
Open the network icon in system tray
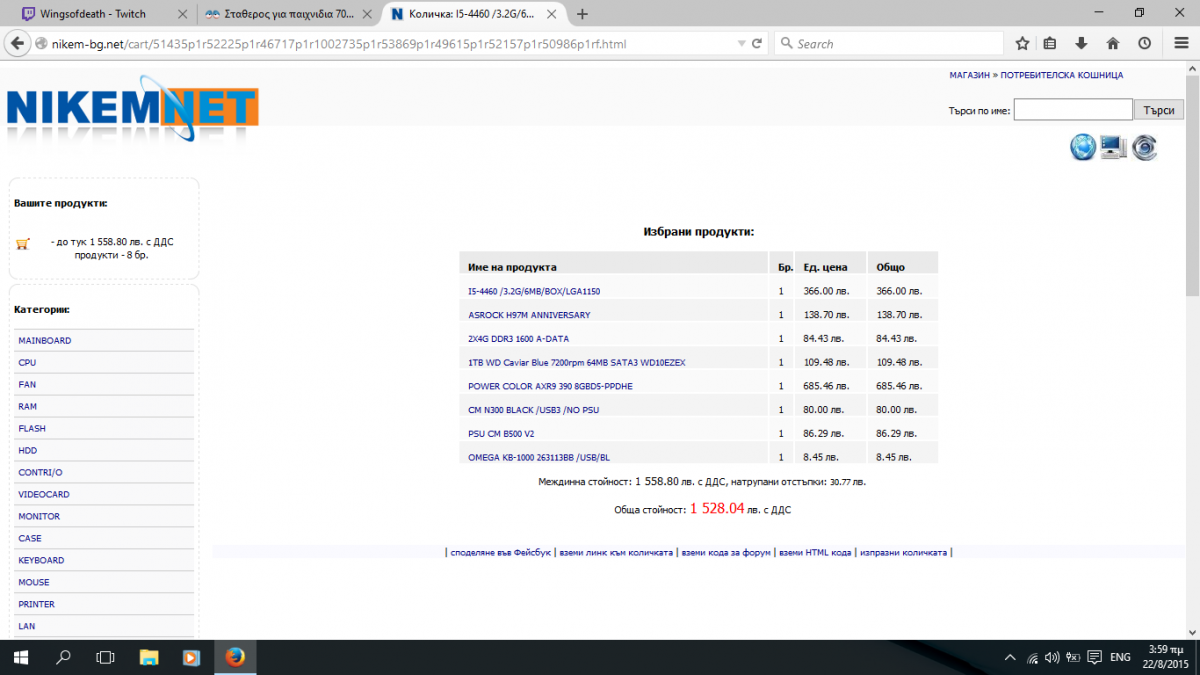pos(1031,657)
